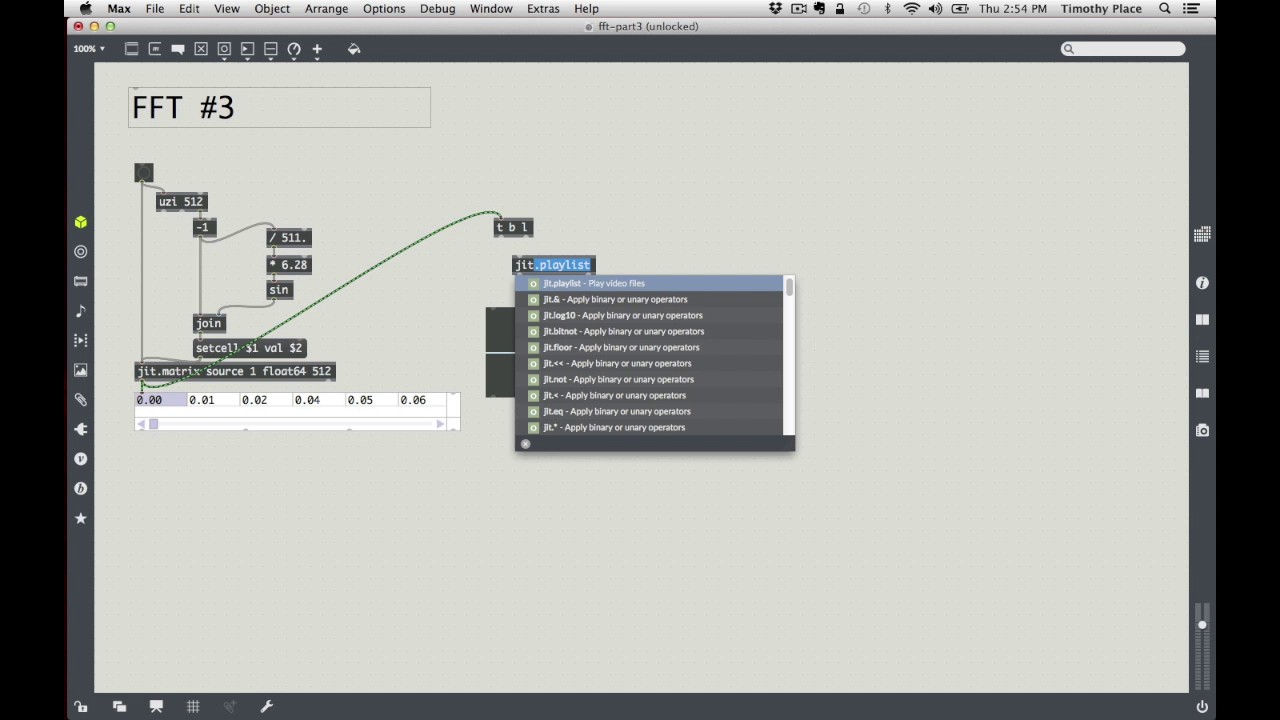Open the button objects palette
Screen dimensions: 1280x720
(224, 48)
